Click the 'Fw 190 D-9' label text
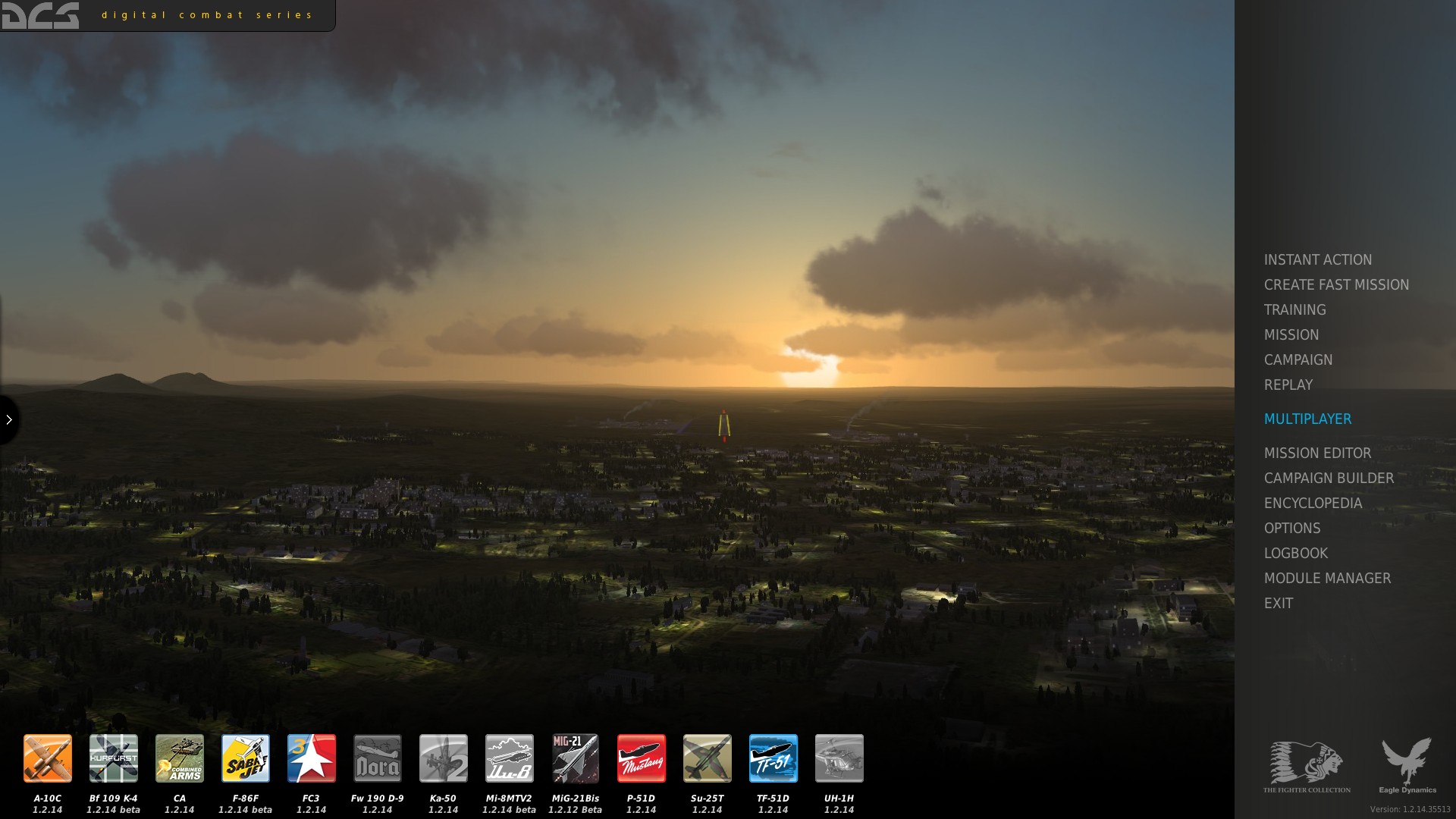 click(x=377, y=799)
